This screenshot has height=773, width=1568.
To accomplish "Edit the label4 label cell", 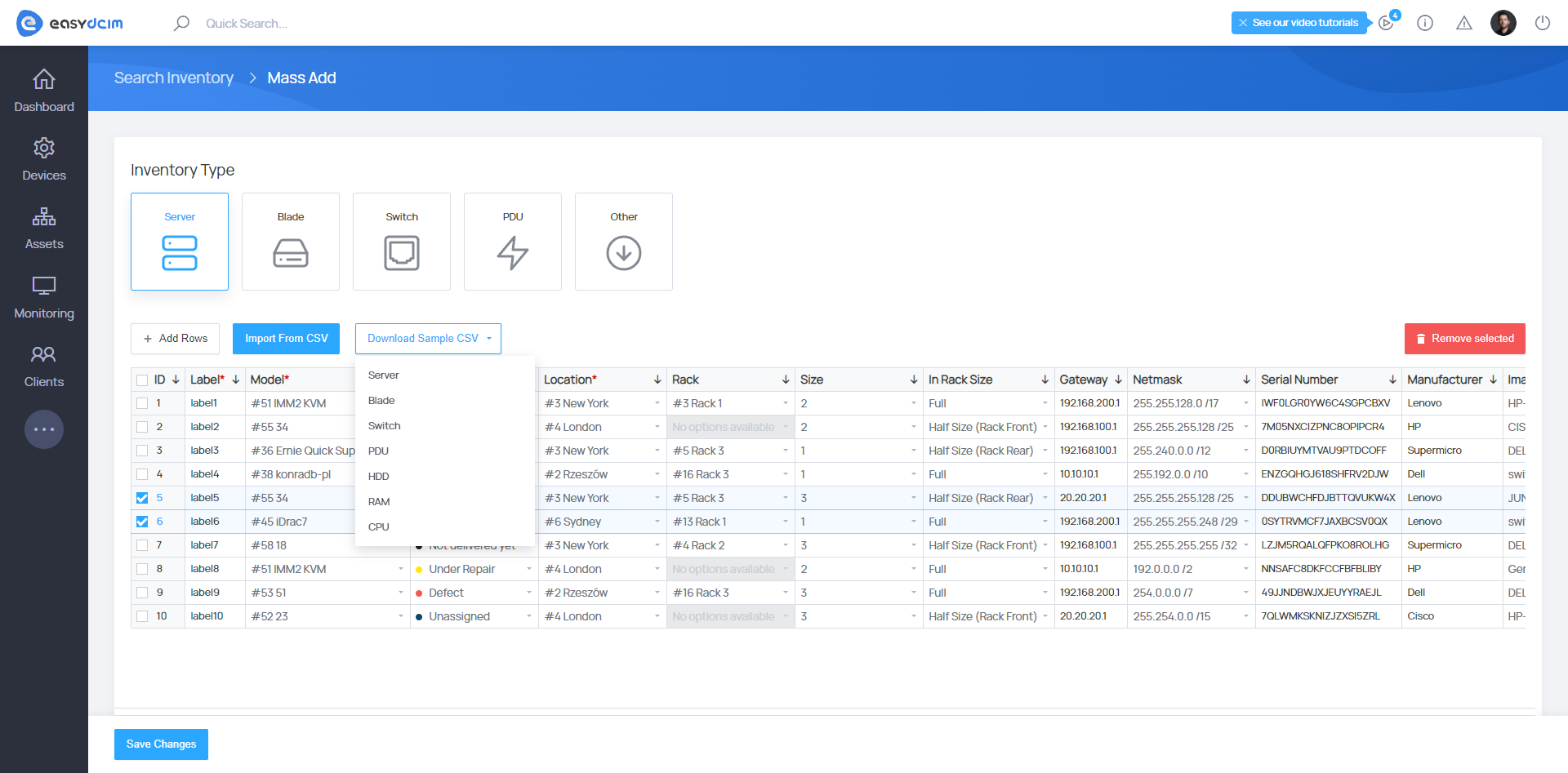I will (x=215, y=474).
